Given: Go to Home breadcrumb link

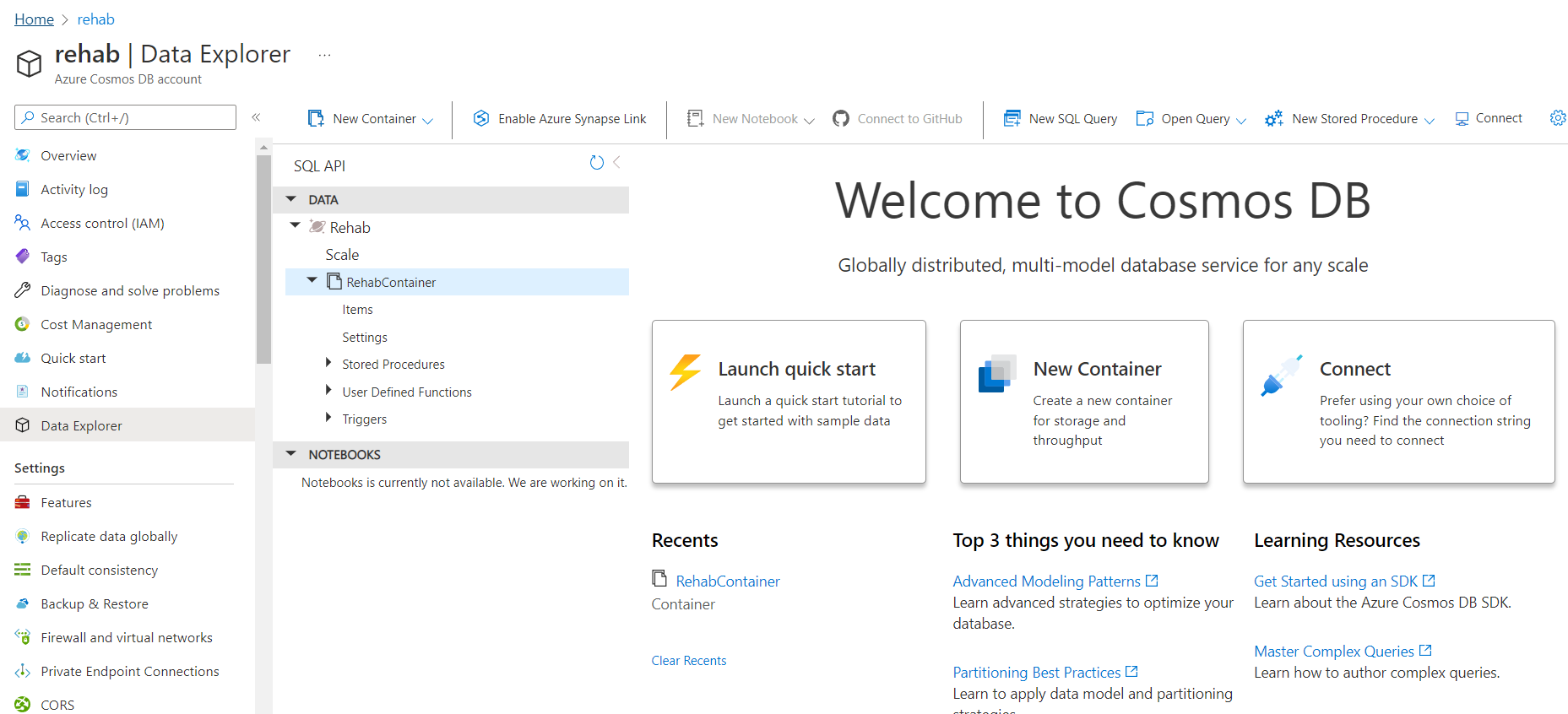Looking at the screenshot, I should pos(34,19).
